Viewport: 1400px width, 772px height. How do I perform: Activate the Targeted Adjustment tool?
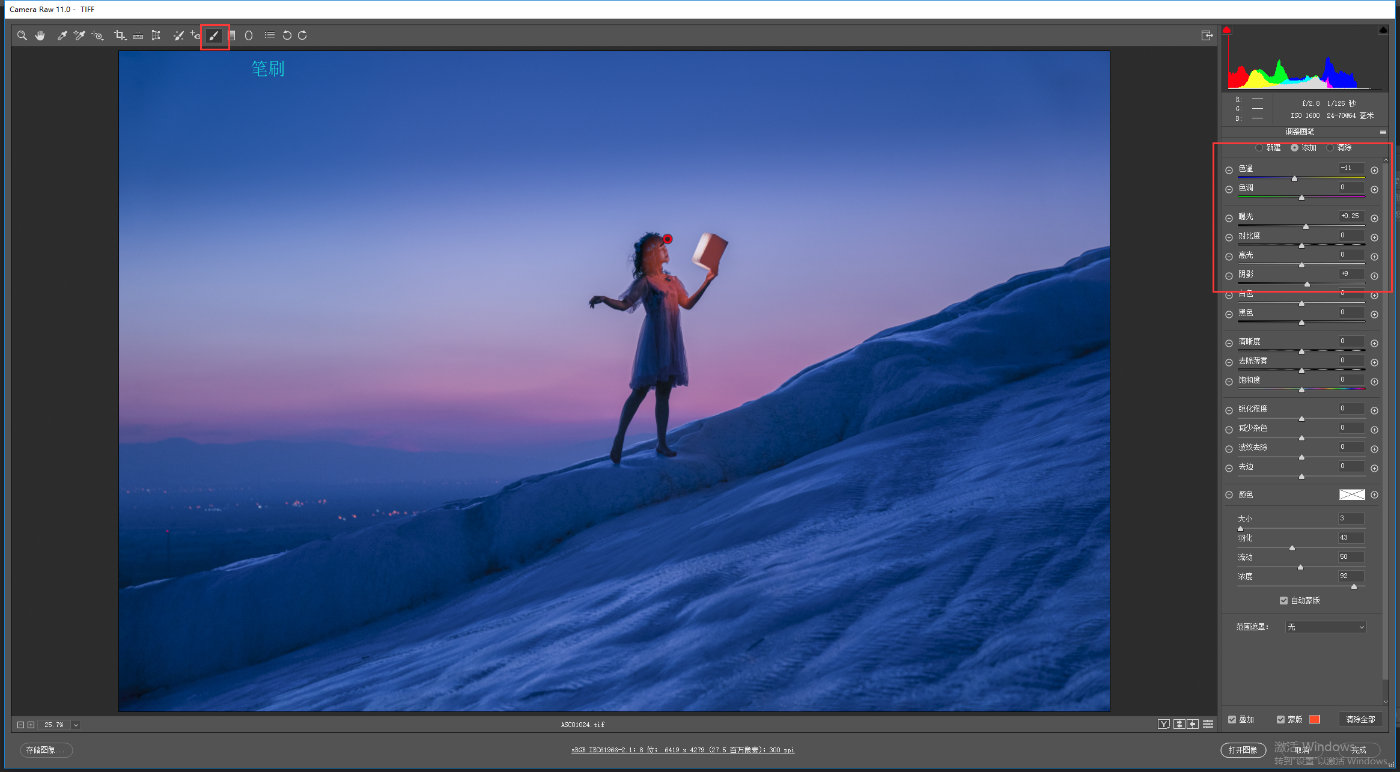pos(98,36)
